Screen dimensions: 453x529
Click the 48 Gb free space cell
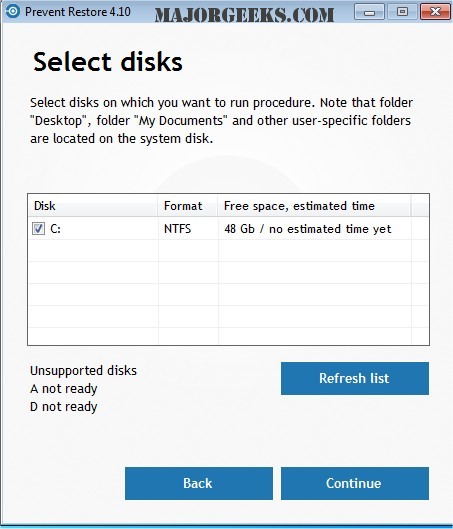click(x=308, y=229)
